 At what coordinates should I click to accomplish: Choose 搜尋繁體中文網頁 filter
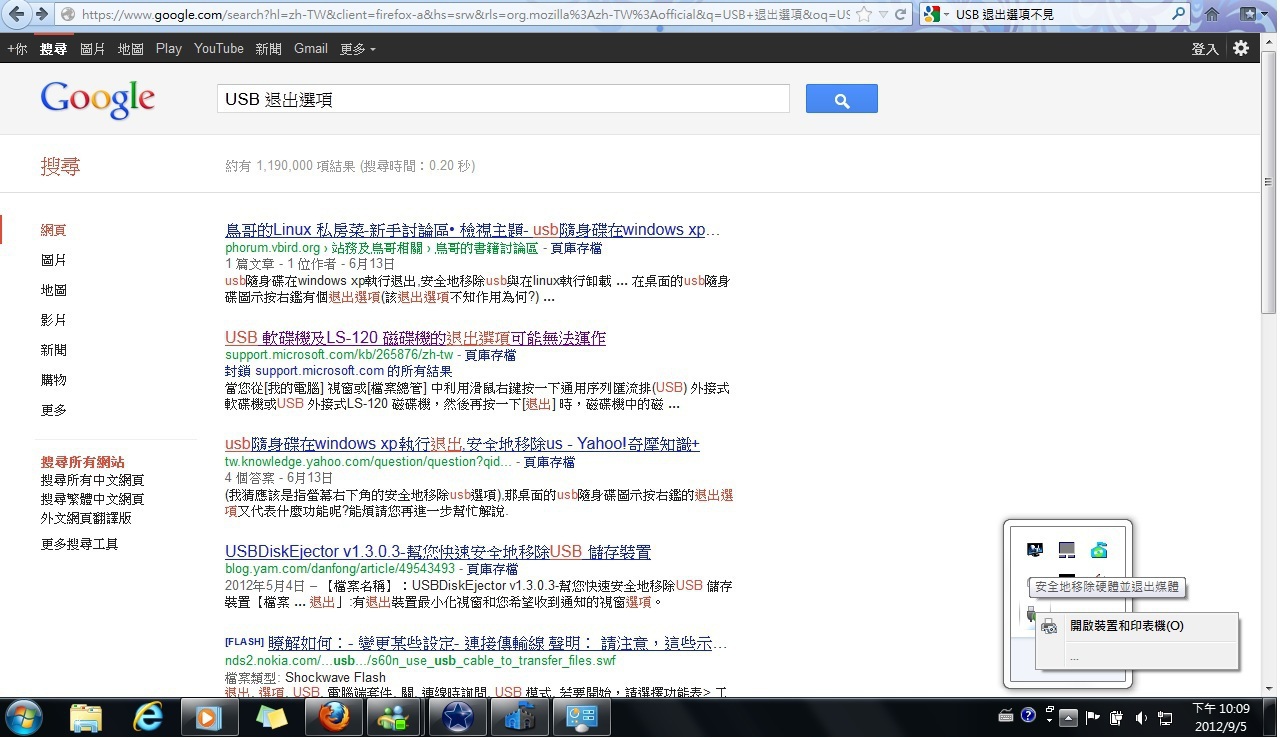pos(92,499)
